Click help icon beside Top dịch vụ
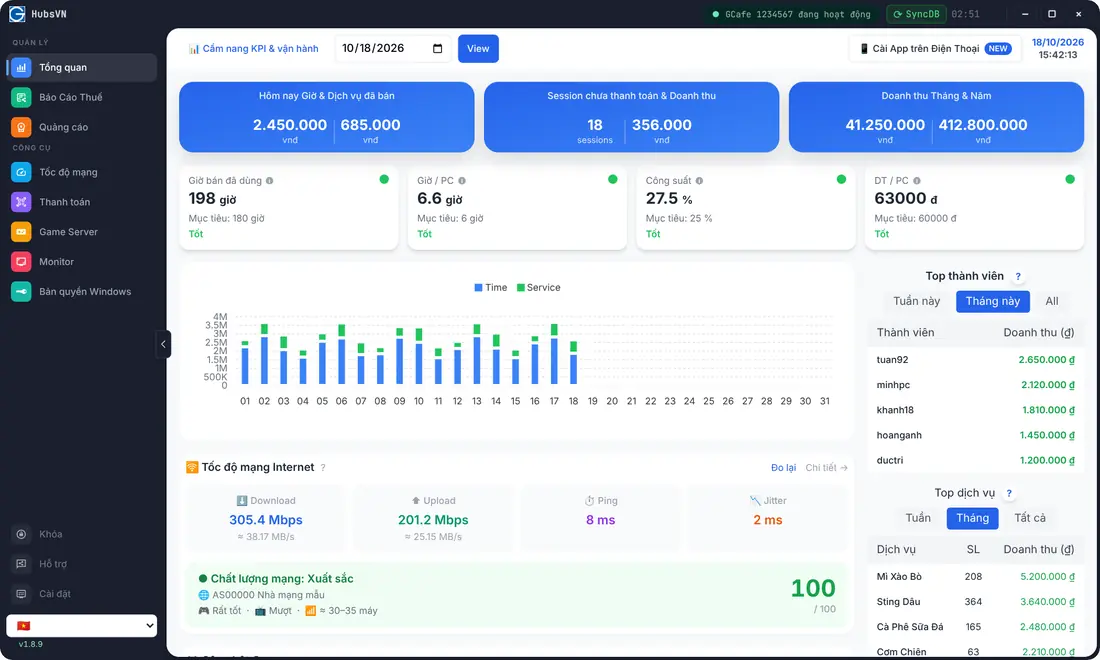Screen dimensions: 1100x660 [x=1009, y=493]
